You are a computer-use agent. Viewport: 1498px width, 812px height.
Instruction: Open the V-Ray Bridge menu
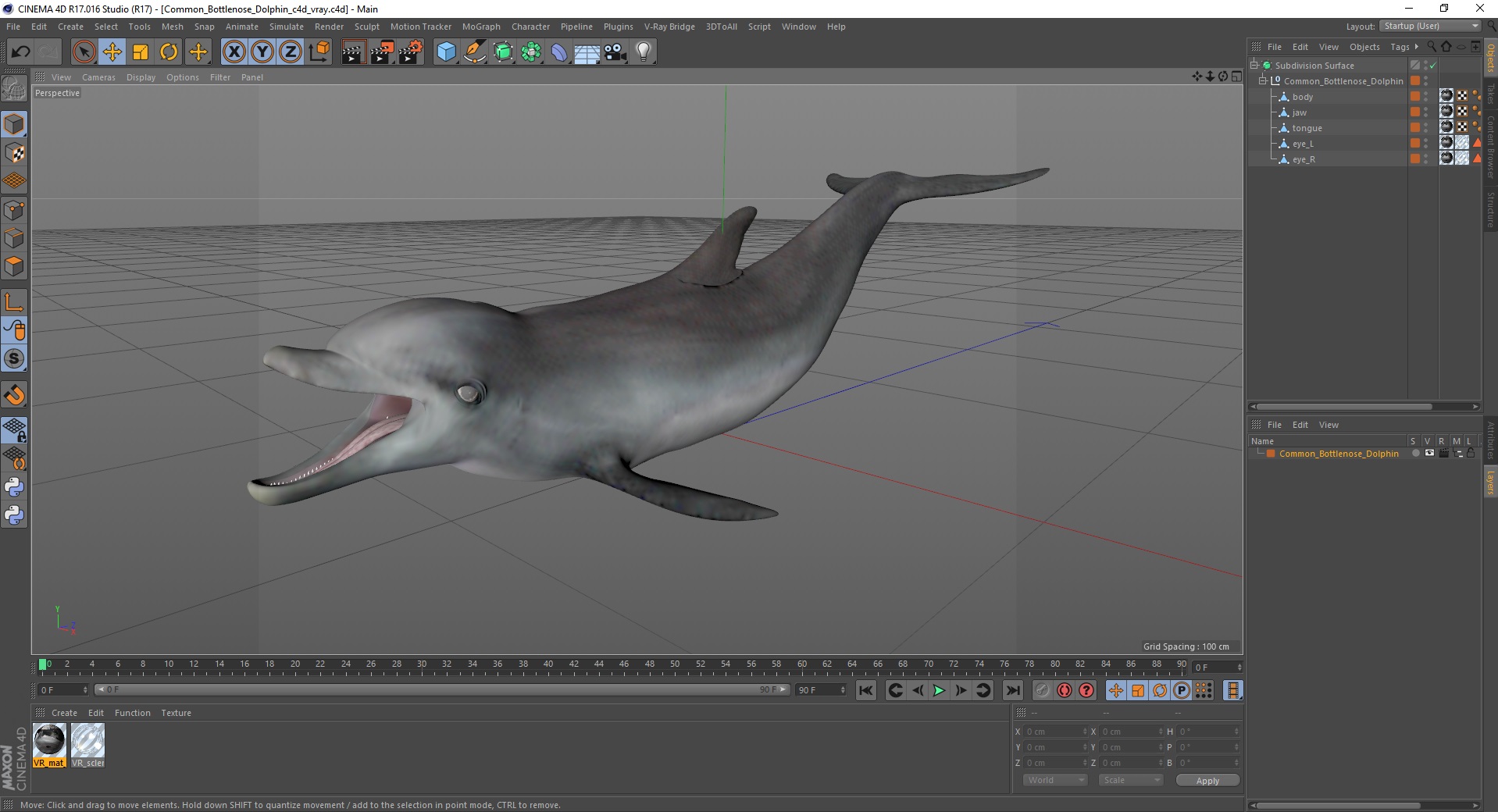[x=669, y=27]
